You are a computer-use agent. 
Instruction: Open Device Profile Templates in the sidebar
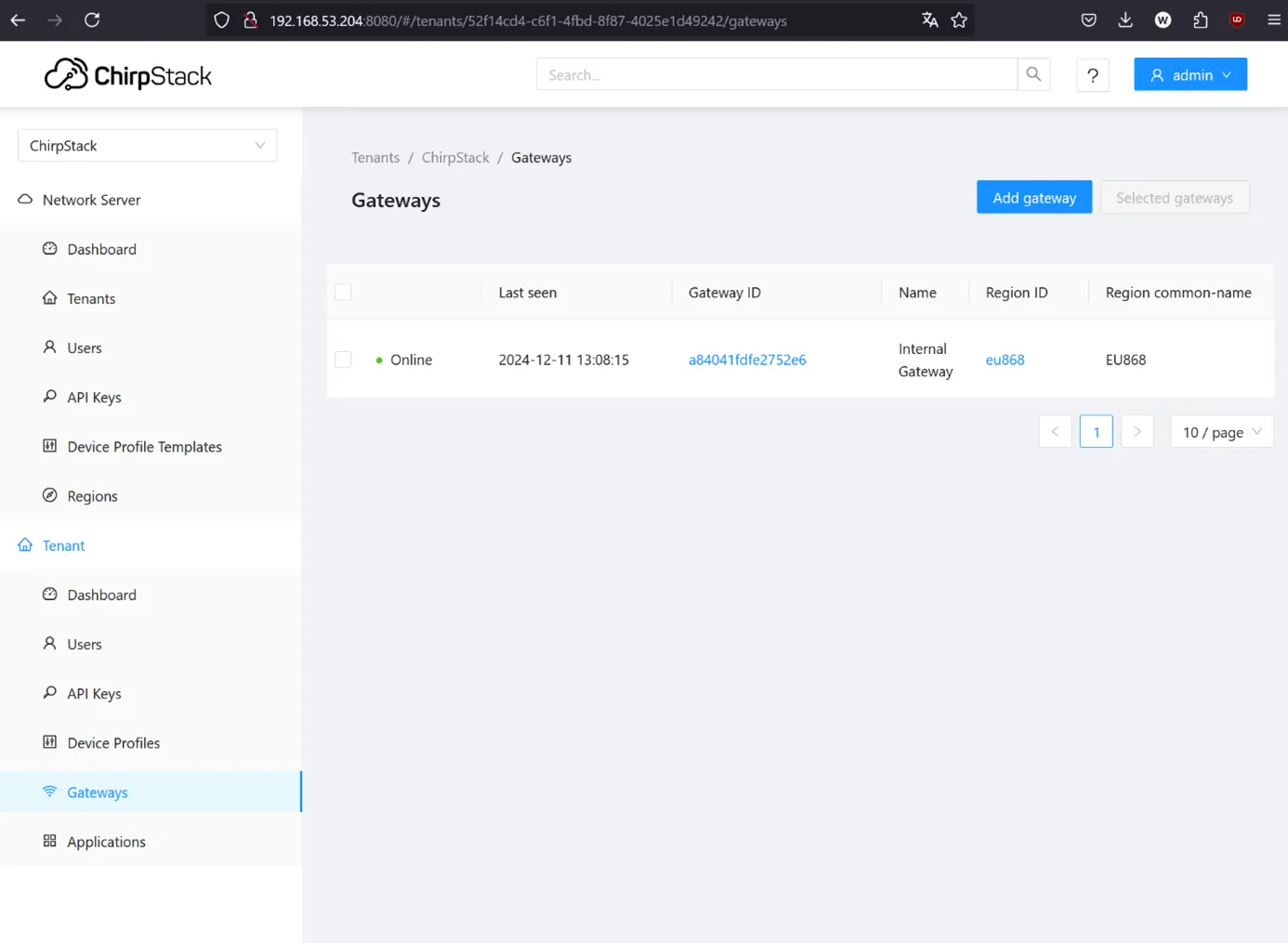tap(144, 447)
